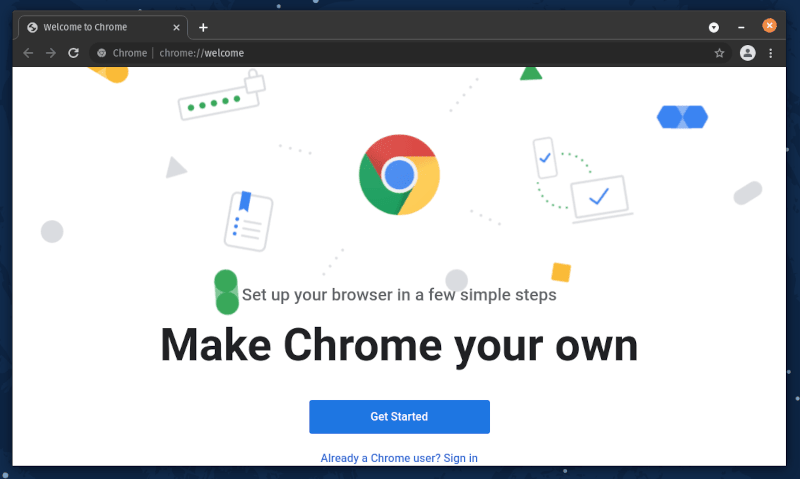Open a new tab with the plus button

pos(203,27)
